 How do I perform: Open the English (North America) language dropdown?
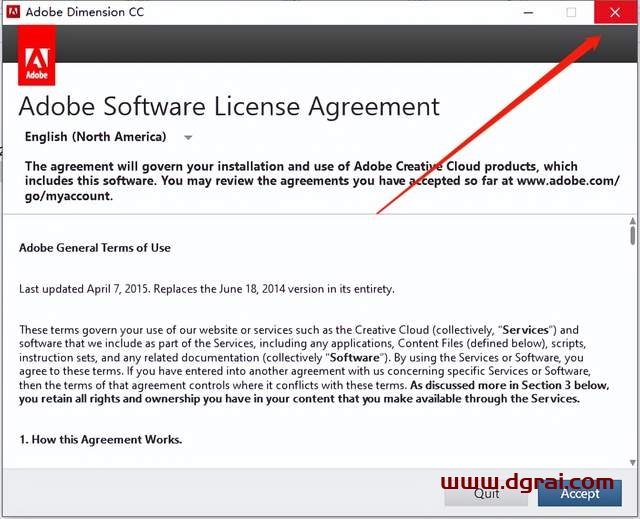click(x=108, y=137)
